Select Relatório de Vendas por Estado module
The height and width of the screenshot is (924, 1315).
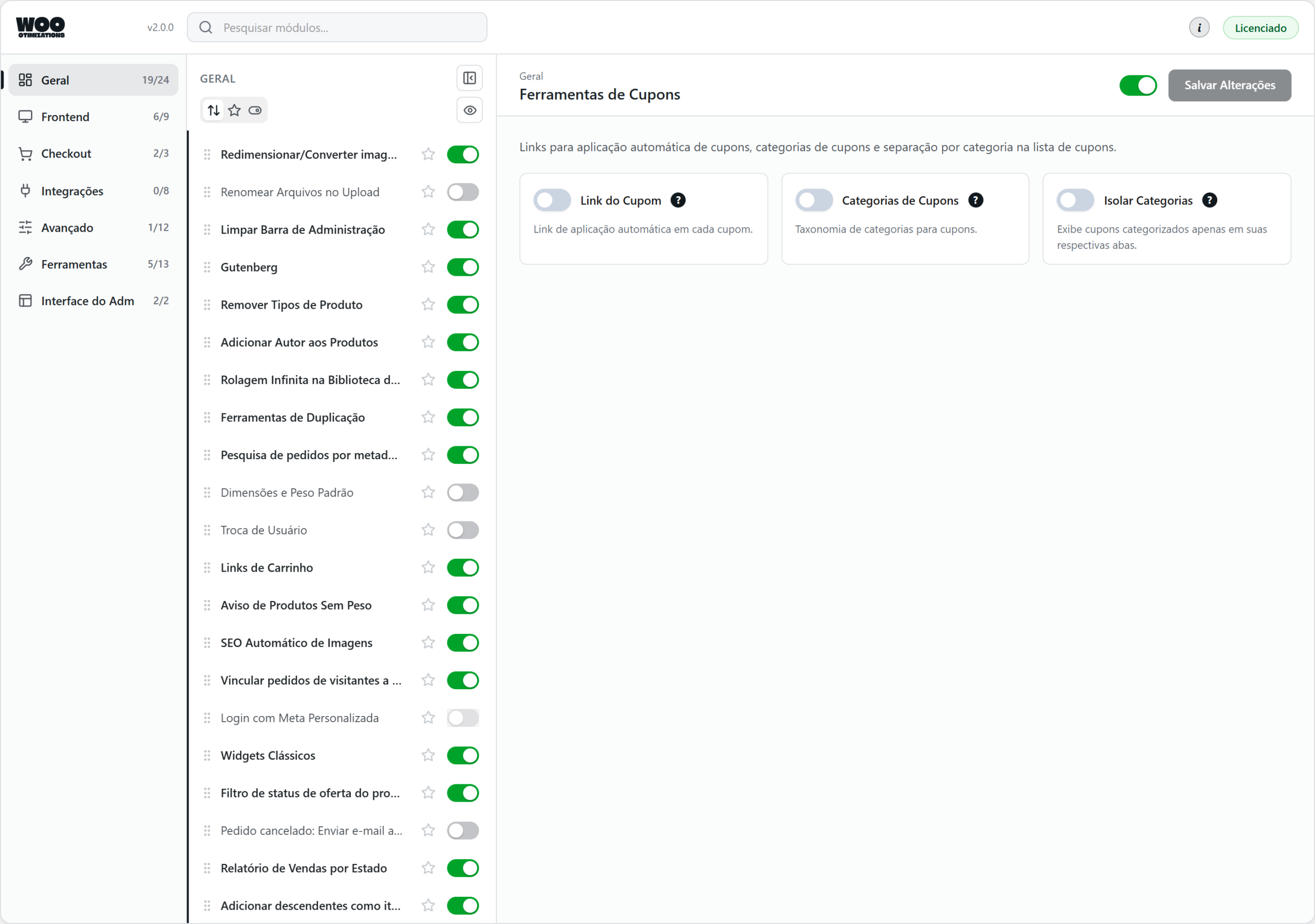(304, 869)
